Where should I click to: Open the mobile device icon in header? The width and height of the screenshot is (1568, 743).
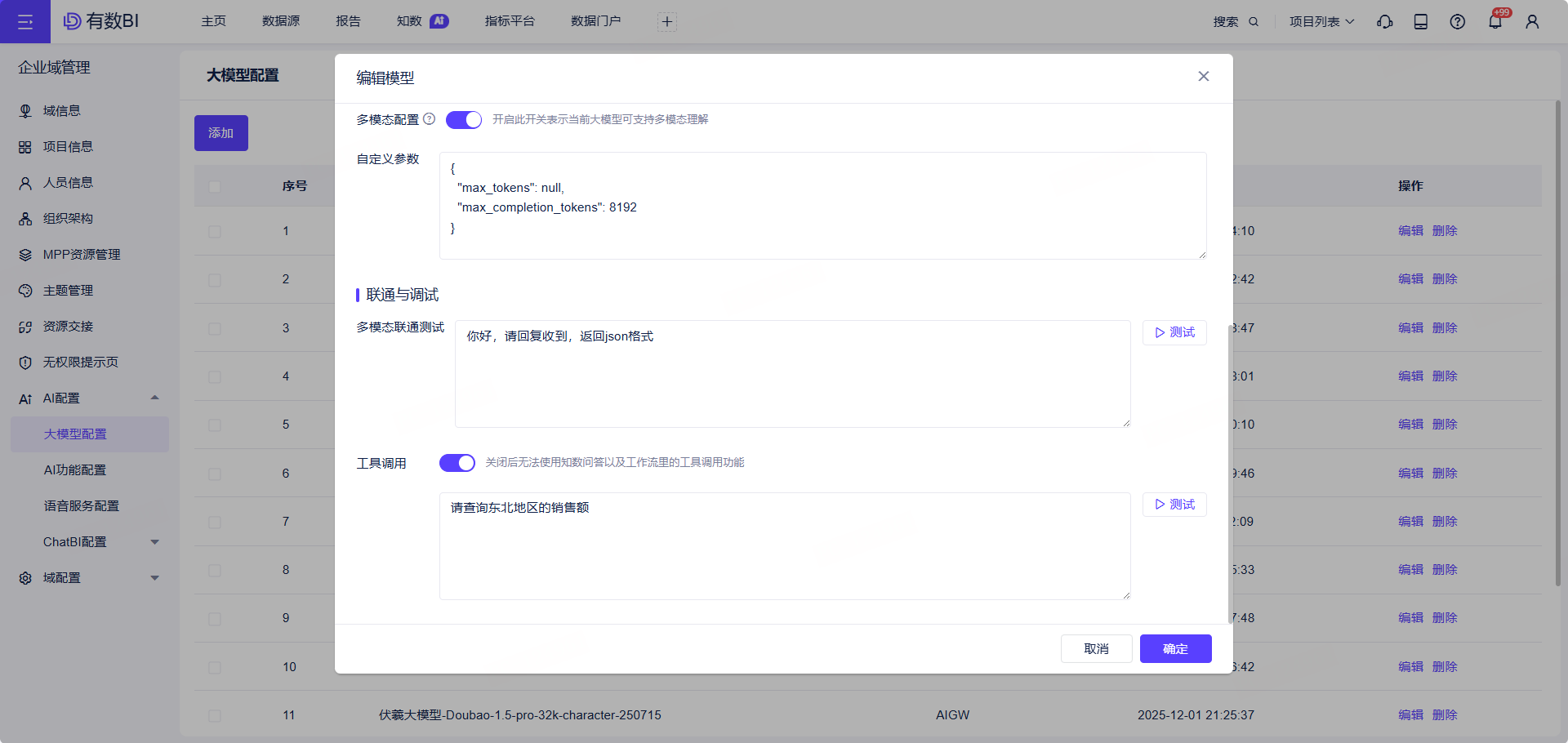(1421, 22)
